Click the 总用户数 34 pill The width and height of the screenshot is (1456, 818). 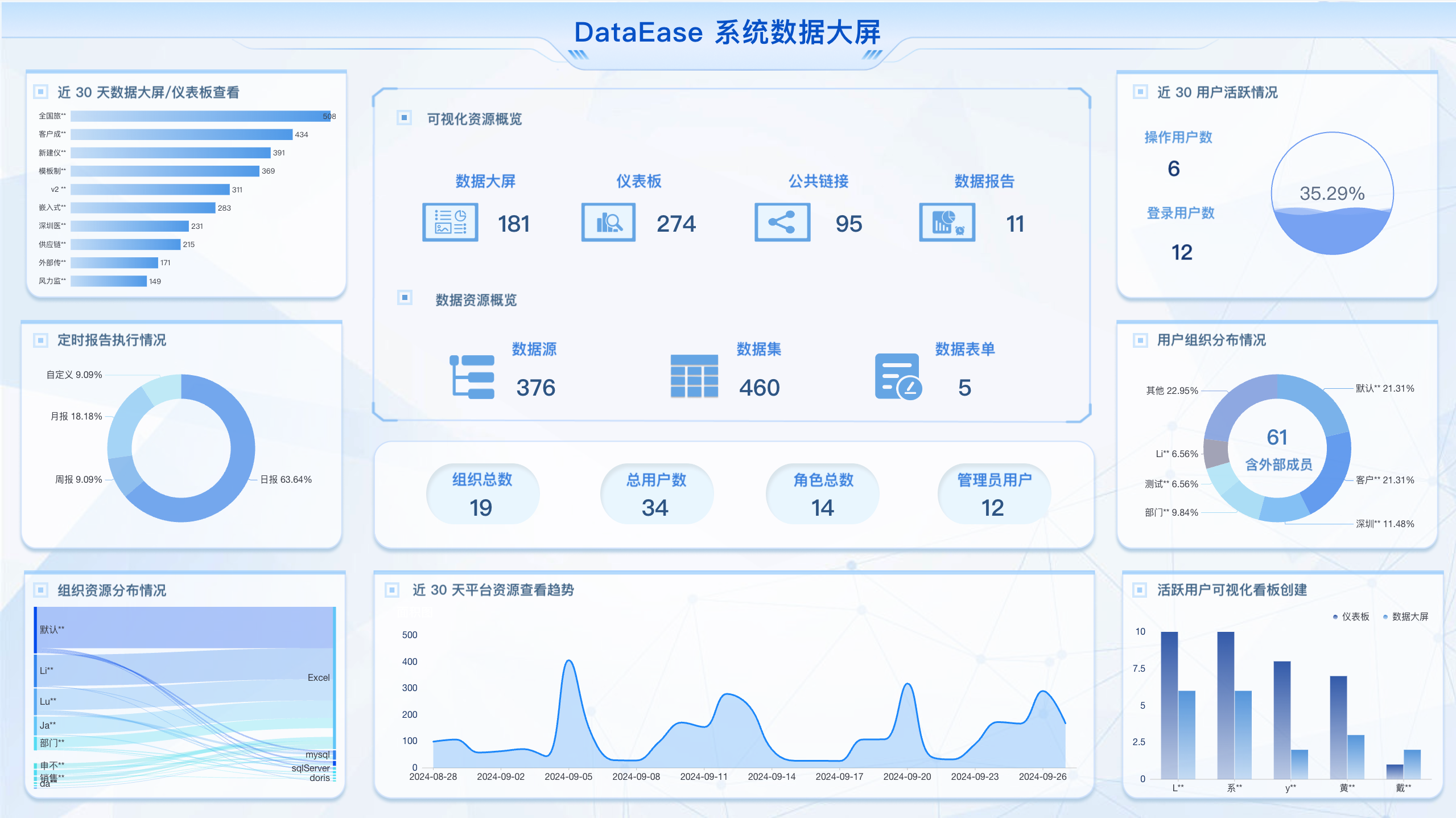(x=656, y=494)
